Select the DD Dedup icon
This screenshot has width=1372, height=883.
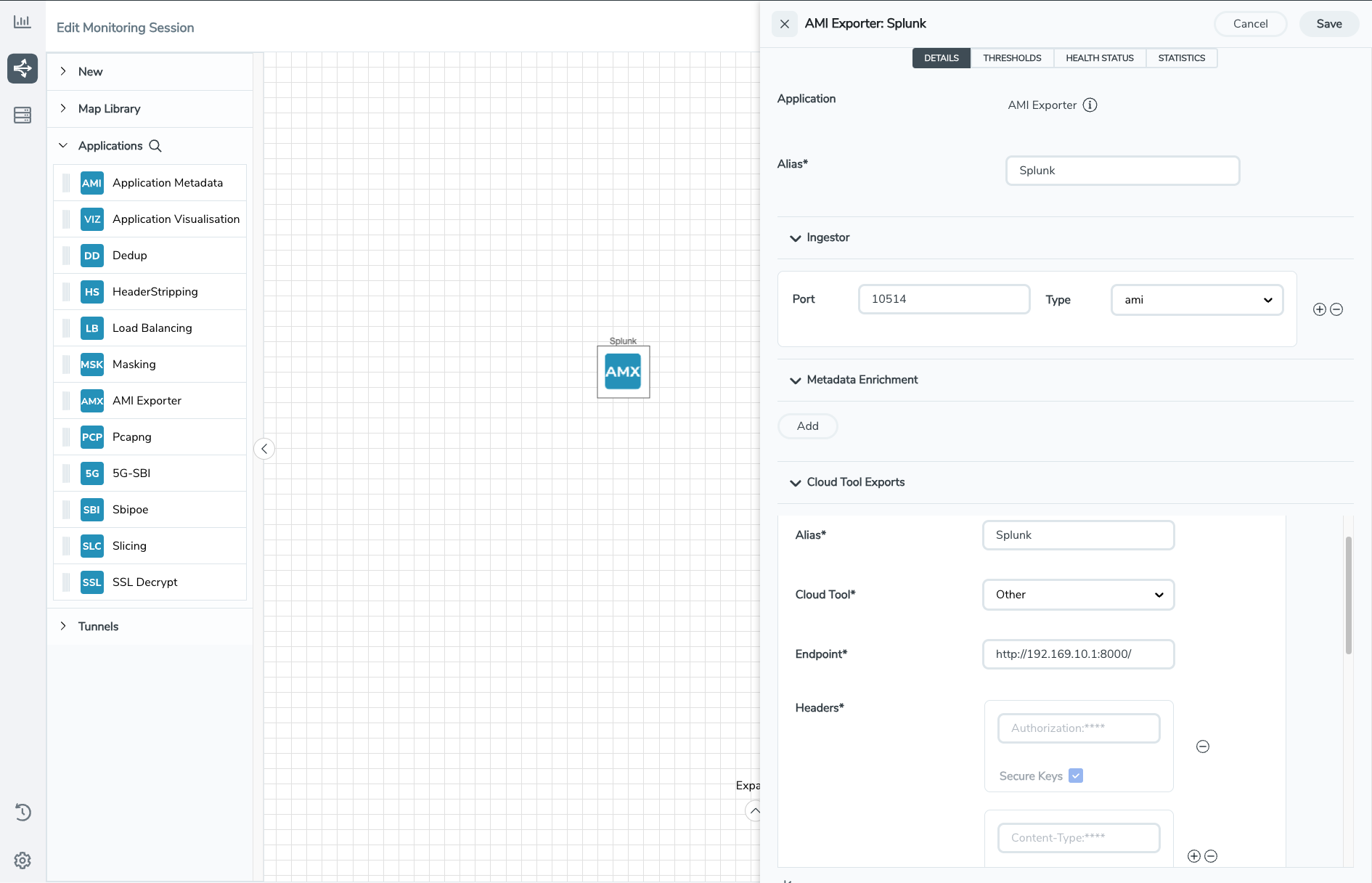tap(92, 256)
